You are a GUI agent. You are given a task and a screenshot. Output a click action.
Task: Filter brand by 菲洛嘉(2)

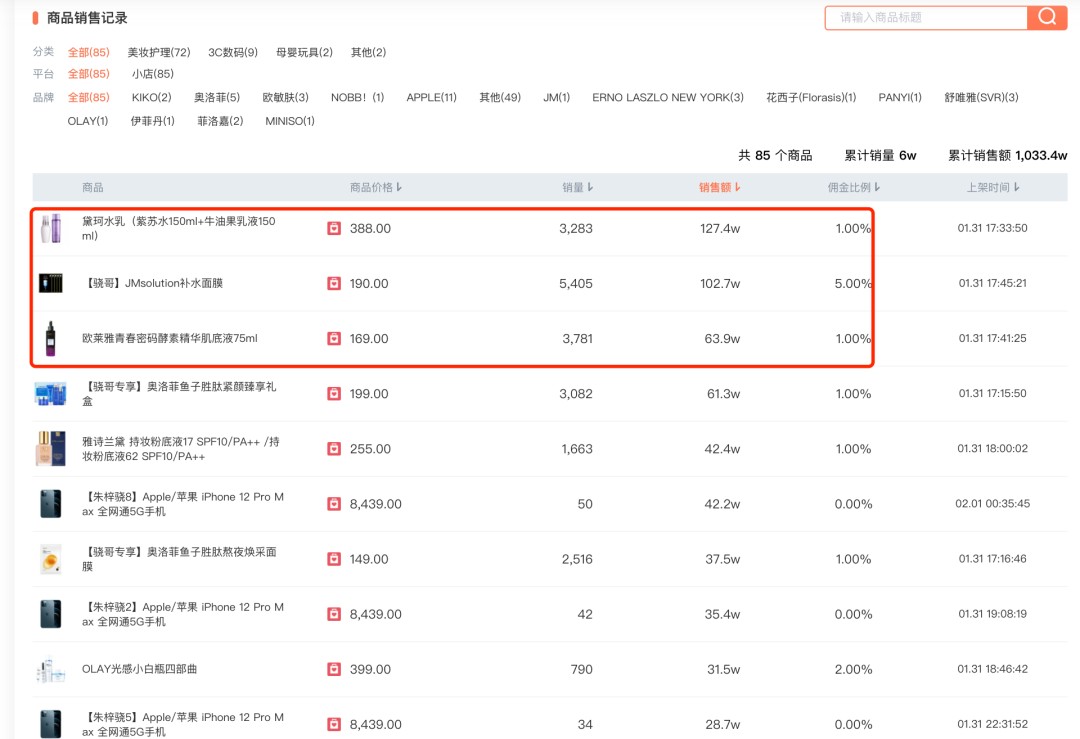220,121
